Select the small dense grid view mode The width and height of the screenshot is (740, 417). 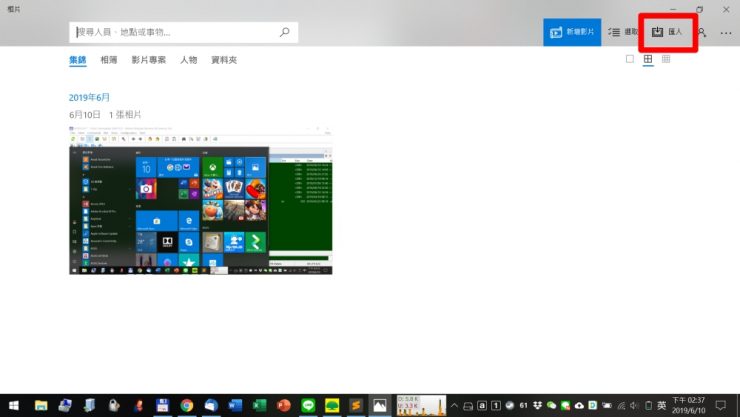(666, 59)
